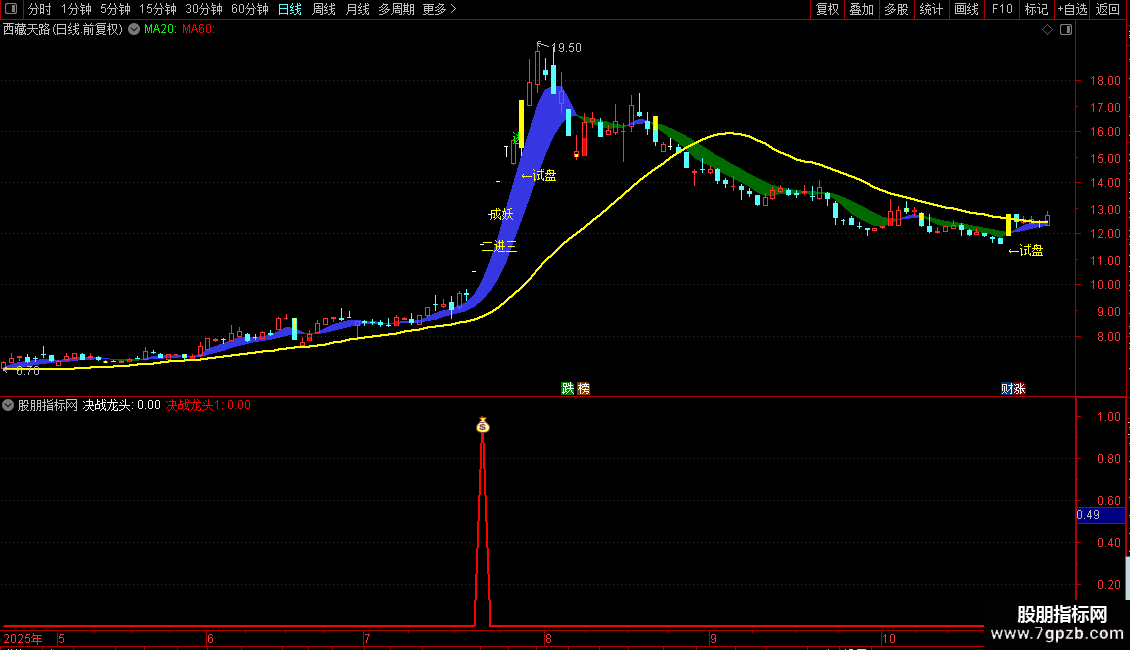Open dropdown next to 西藏天路 title

click(x=134, y=30)
